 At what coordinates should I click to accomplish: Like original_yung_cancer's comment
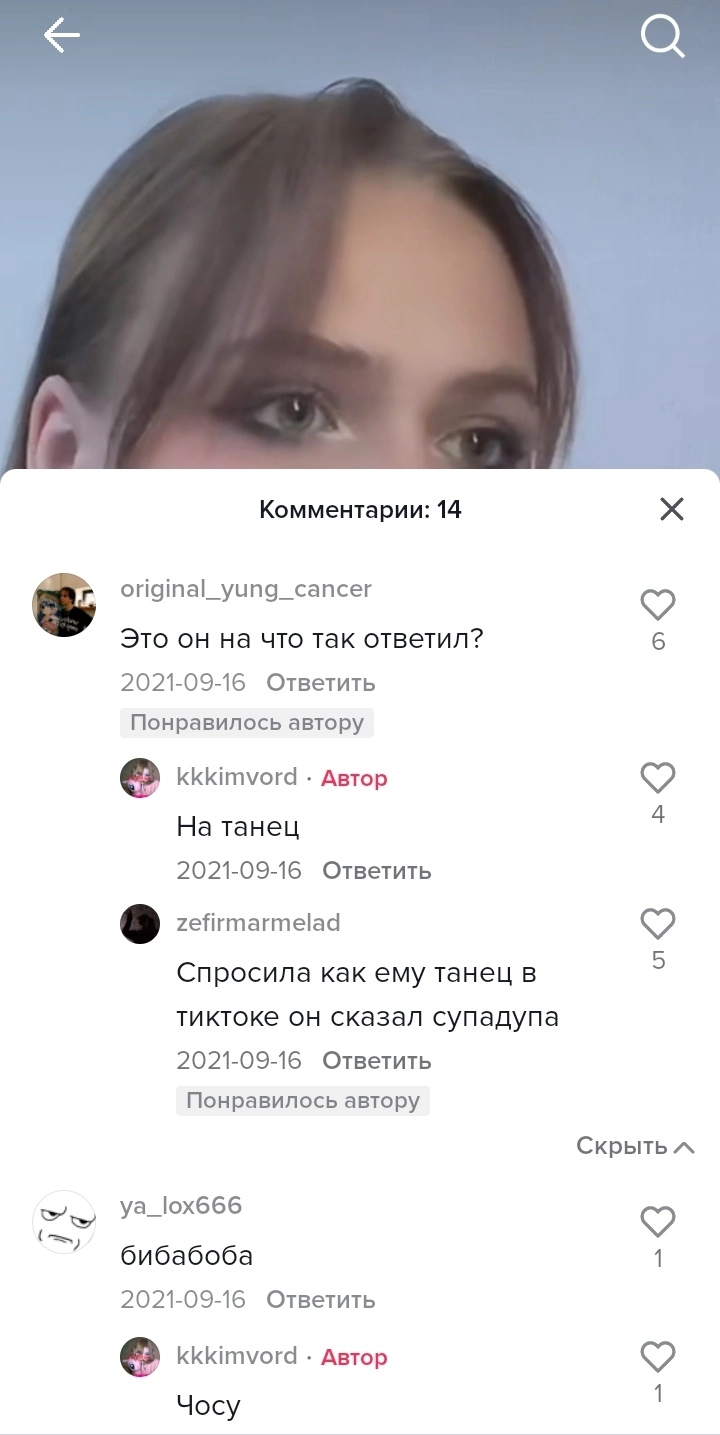pyautogui.click(x=658, y=605)
